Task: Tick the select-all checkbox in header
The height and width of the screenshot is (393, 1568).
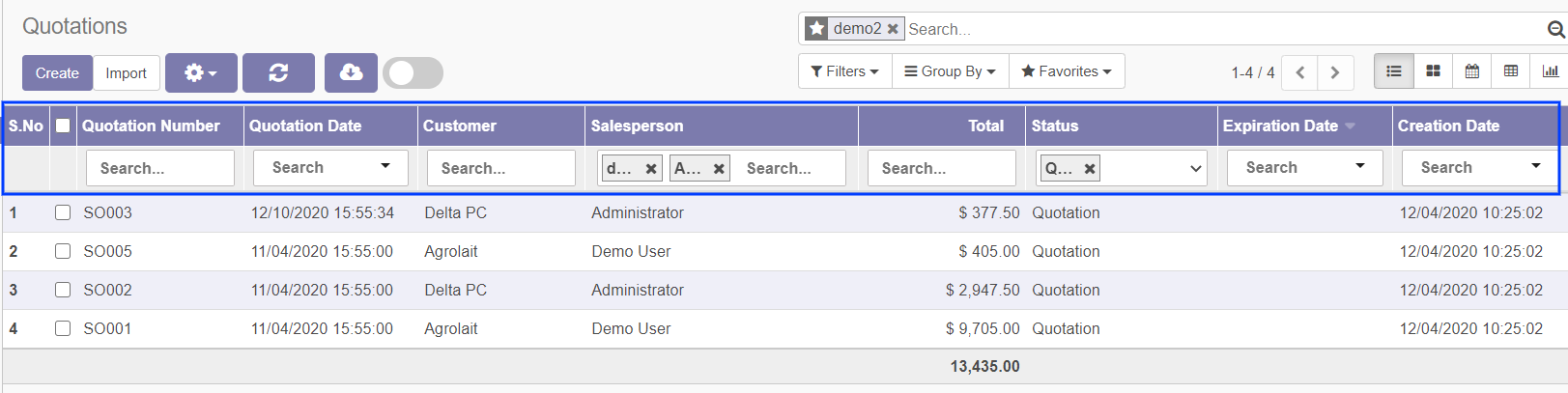Action: pyautogui.click(x=63, y=126)
